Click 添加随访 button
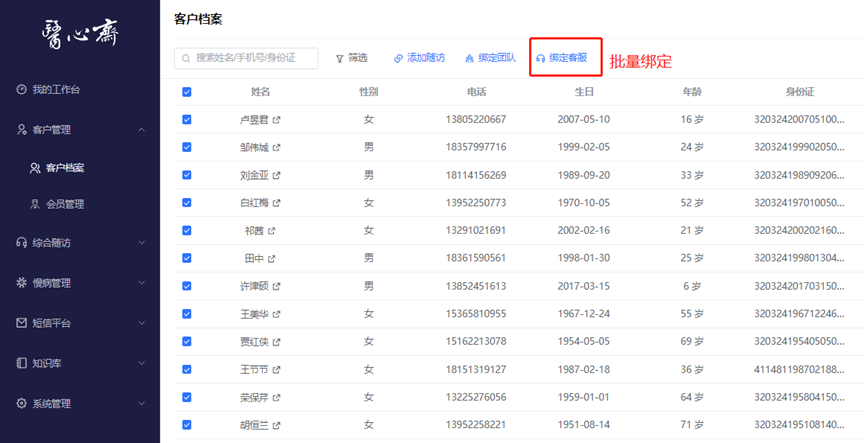 pos(419,58)
